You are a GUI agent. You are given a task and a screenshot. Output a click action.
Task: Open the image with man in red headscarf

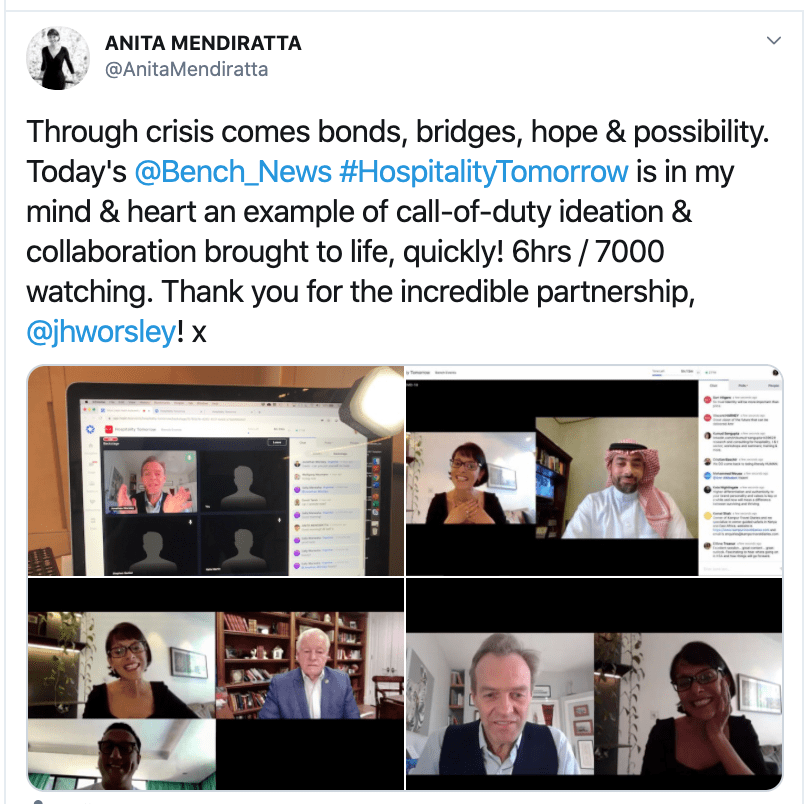[594, 470]
